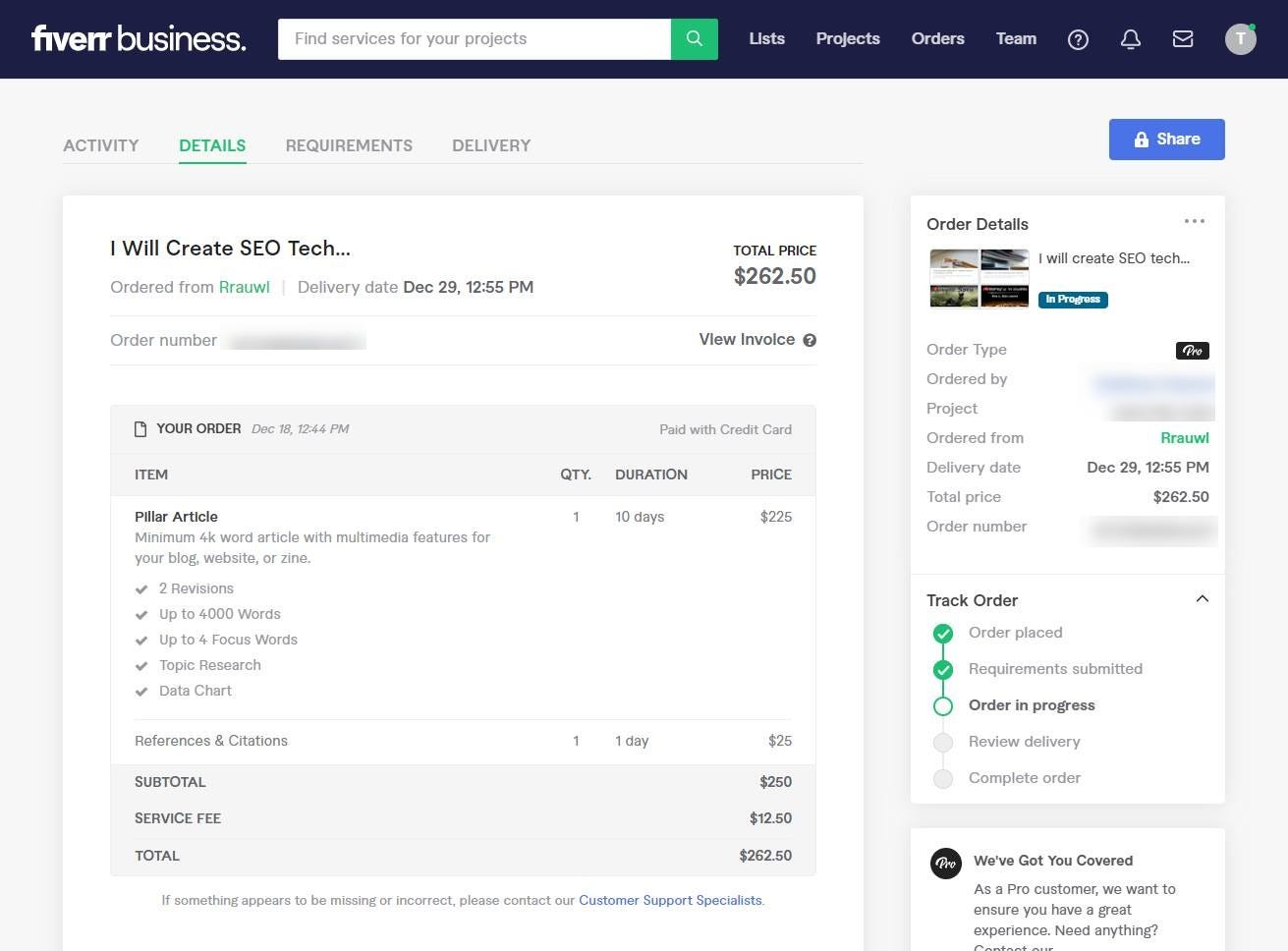This screenshot has width=1288, height=951.
Task: Open Rrauwl link in Order Details sidebar
Action: (x=1185, y=438)
